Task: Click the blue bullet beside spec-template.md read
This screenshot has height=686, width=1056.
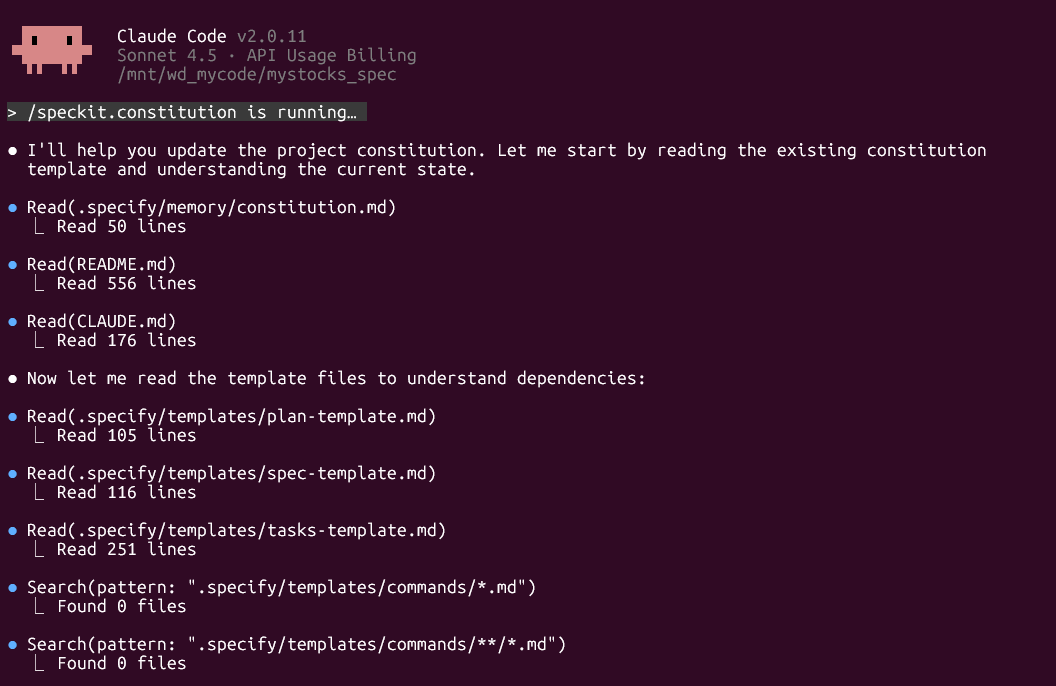Action: [x=12, y=474]
